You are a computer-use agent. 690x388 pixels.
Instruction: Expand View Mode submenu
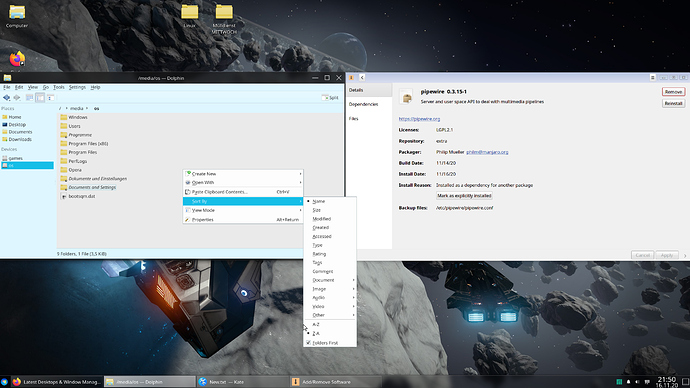(x=243, y=210)
